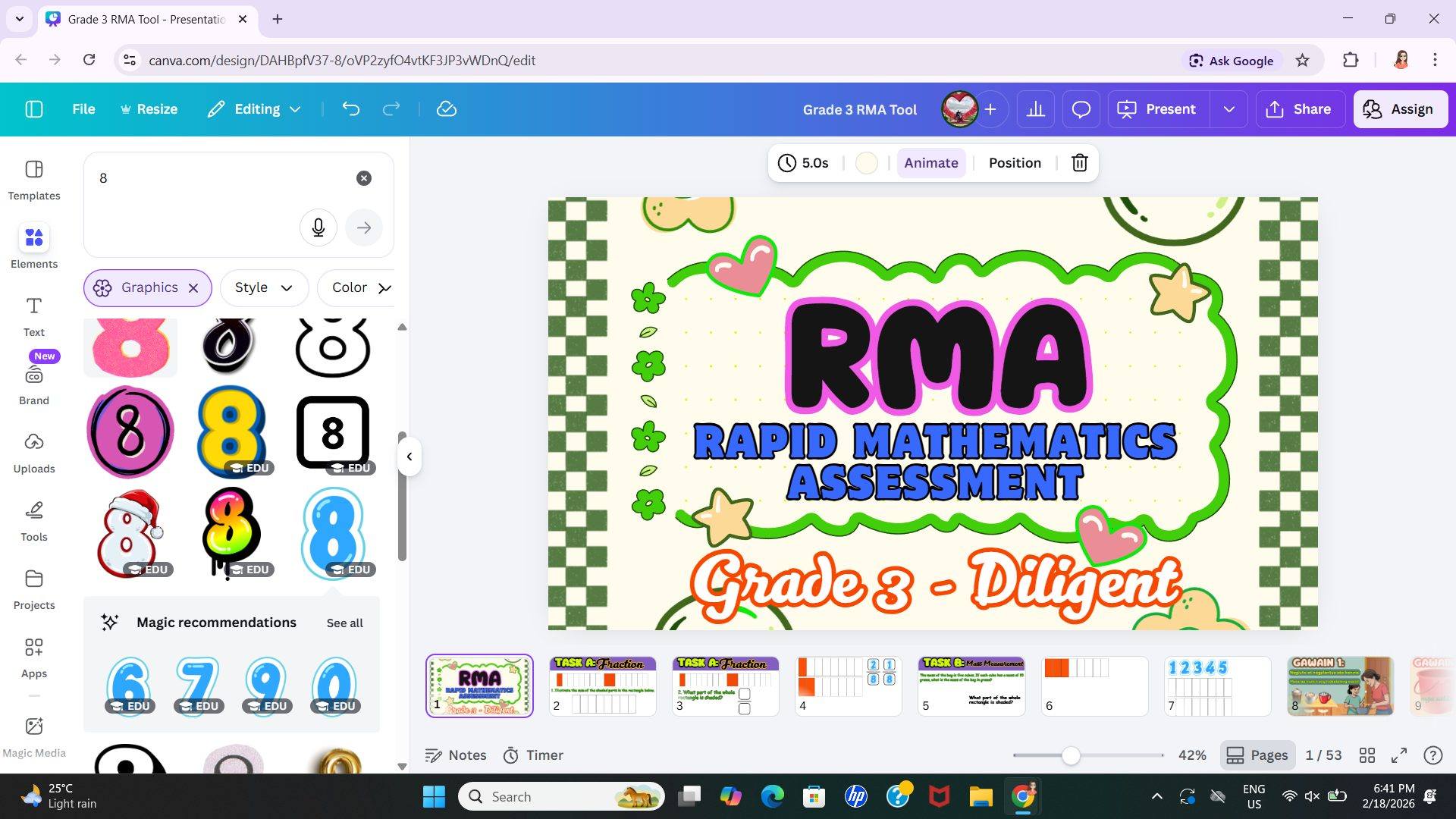Open File Explorer on taskbar
1456x819 pixels.
tap(981, 796)
